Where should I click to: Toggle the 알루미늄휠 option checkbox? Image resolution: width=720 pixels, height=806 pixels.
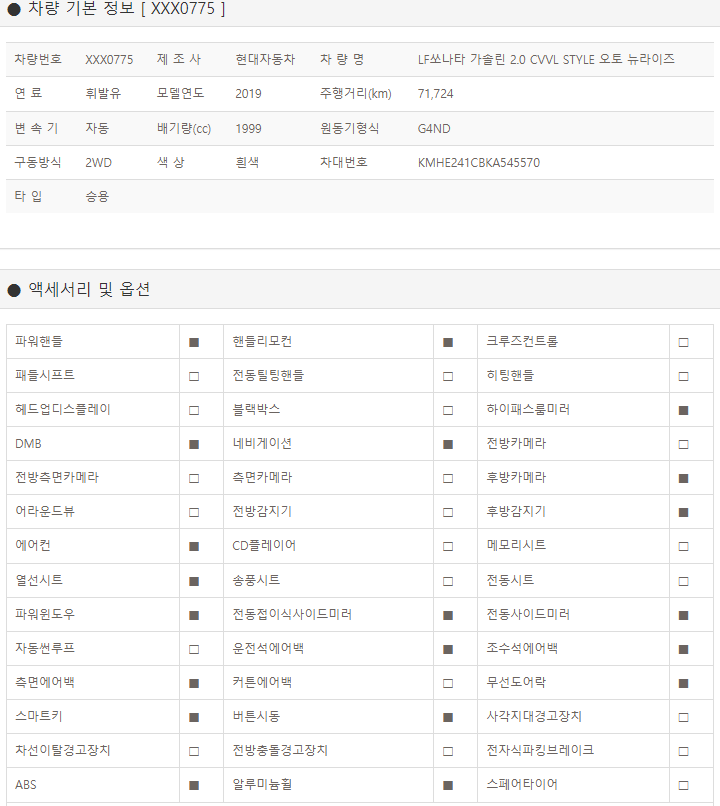point(448,785)
